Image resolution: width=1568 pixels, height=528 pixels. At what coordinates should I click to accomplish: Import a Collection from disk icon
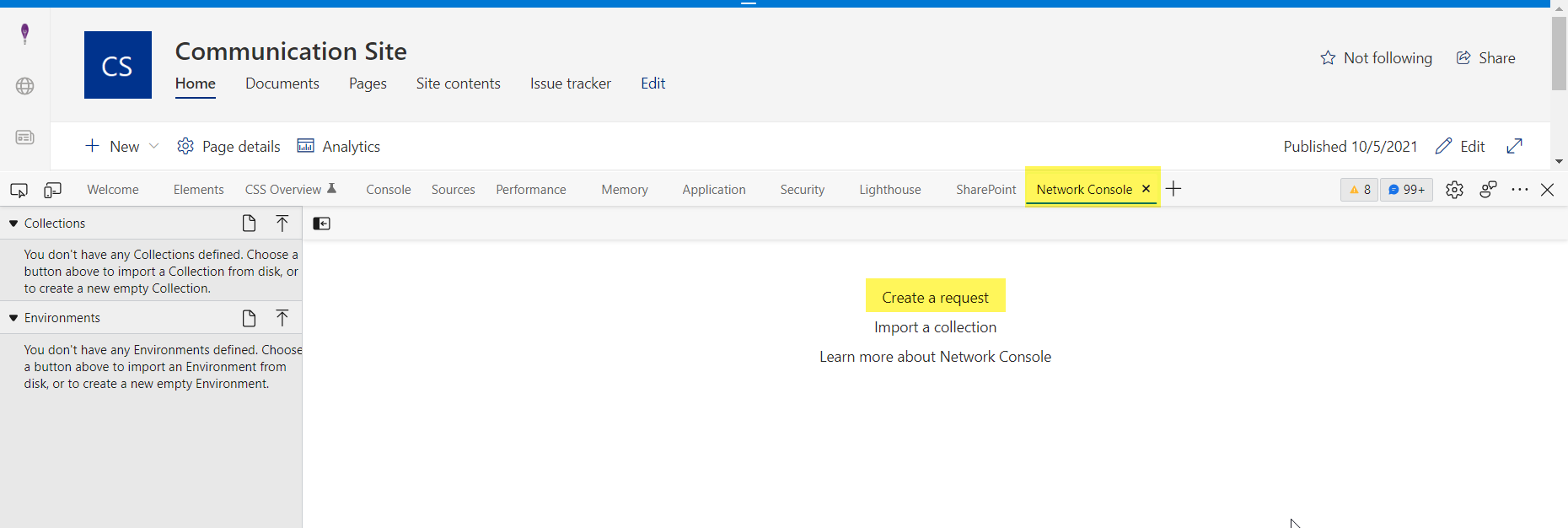coord(282,224)
